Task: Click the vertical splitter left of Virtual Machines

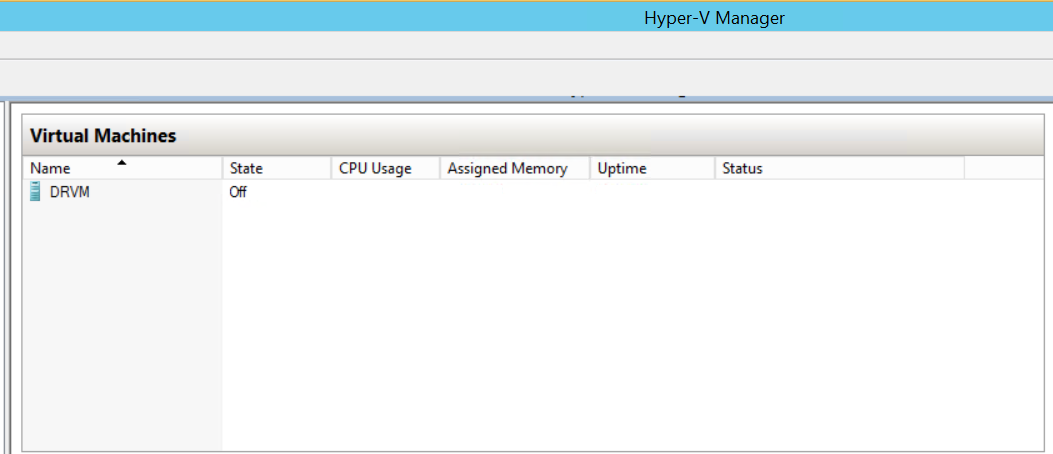Action: point(9,280)
